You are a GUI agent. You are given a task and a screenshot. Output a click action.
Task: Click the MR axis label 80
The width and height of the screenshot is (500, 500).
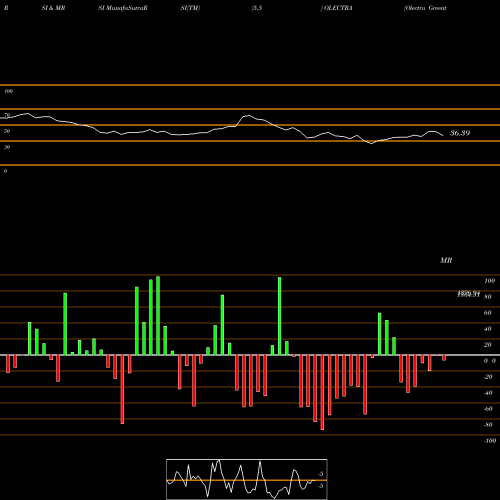pos(488,297)
